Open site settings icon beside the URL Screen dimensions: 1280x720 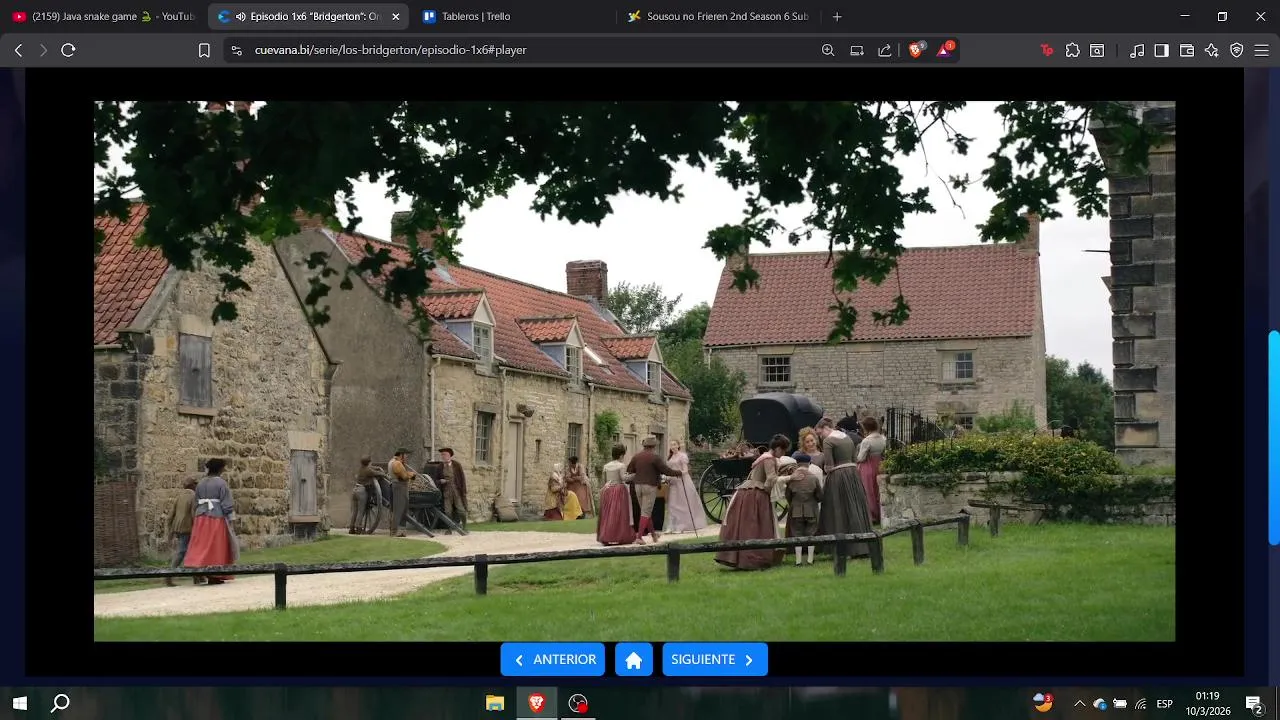pos(236,50)
